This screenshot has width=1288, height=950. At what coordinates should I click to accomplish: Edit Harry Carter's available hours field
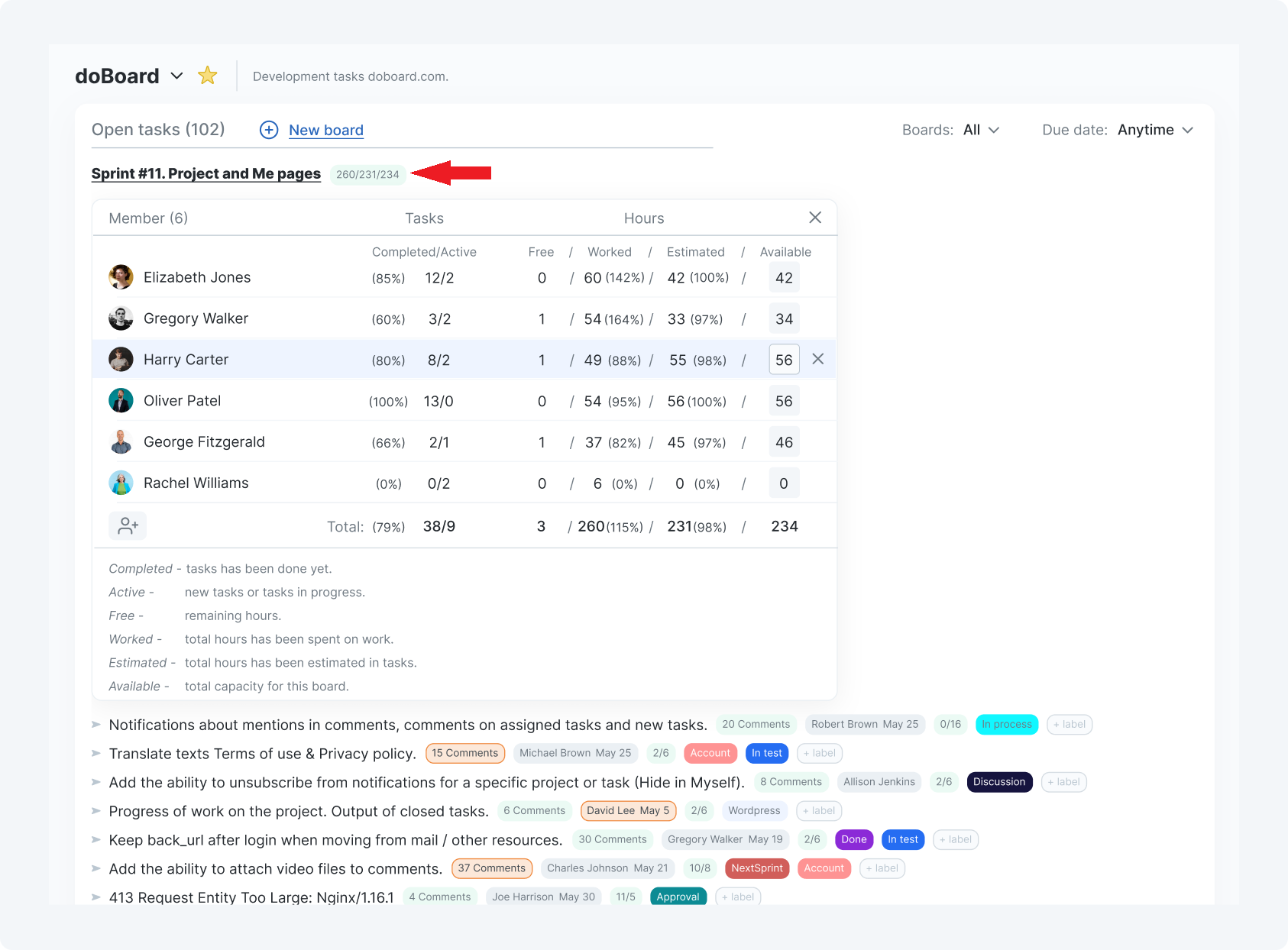click(784, 360)
